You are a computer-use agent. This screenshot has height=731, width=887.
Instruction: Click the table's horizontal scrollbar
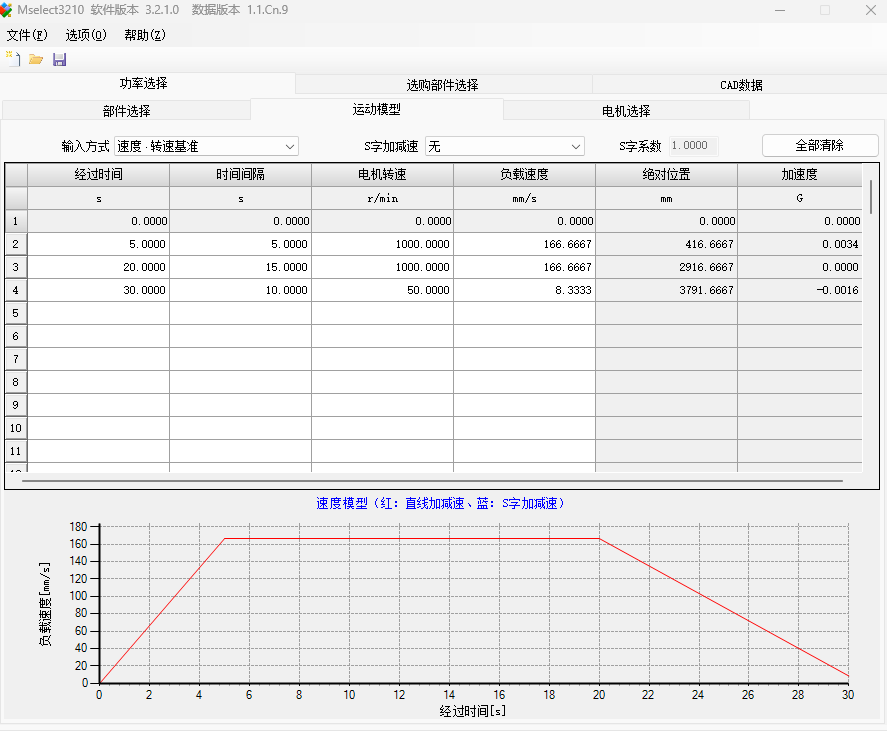[x=433, y=481]
